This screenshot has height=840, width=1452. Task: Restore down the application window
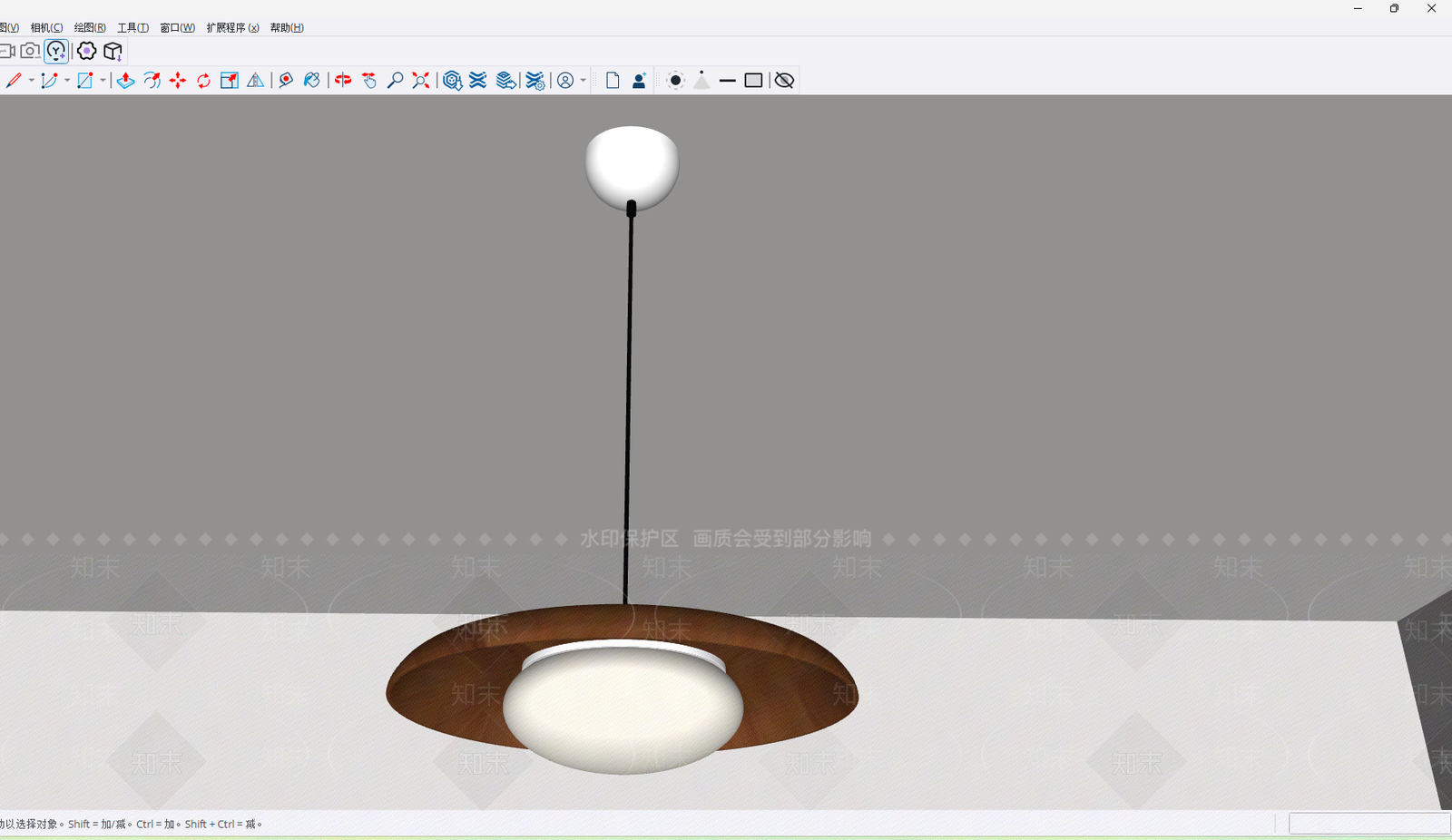(1394, 9)
